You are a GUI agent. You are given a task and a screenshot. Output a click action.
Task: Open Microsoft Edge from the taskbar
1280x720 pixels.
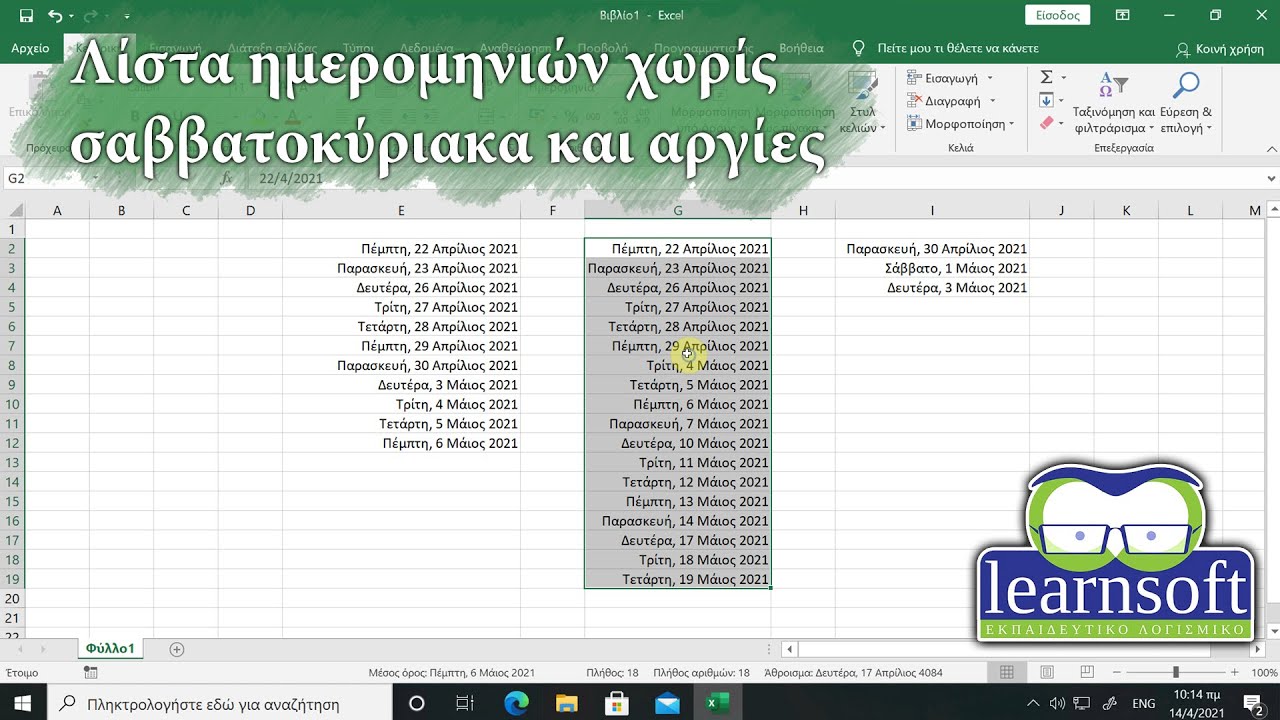(x=516, y=704)
